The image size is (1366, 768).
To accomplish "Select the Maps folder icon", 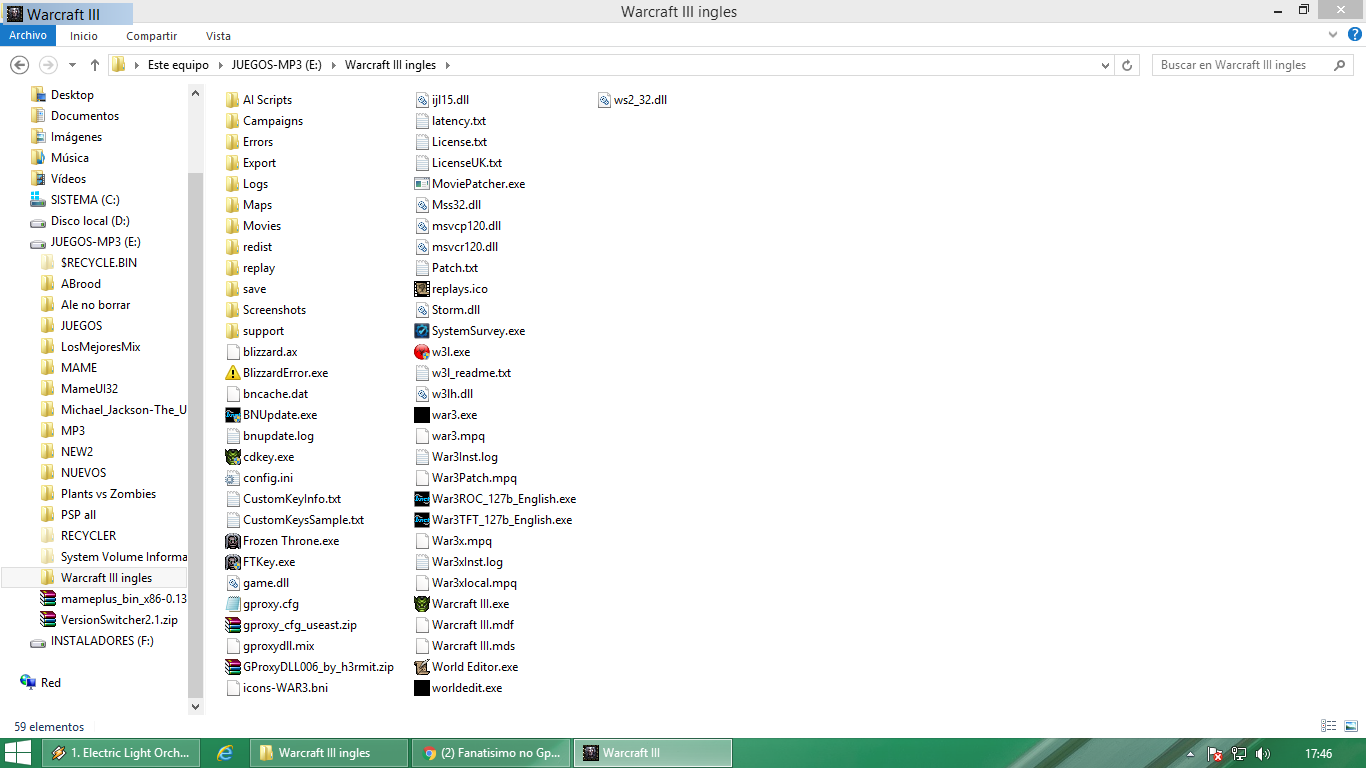I will click(x=233, y=205).
